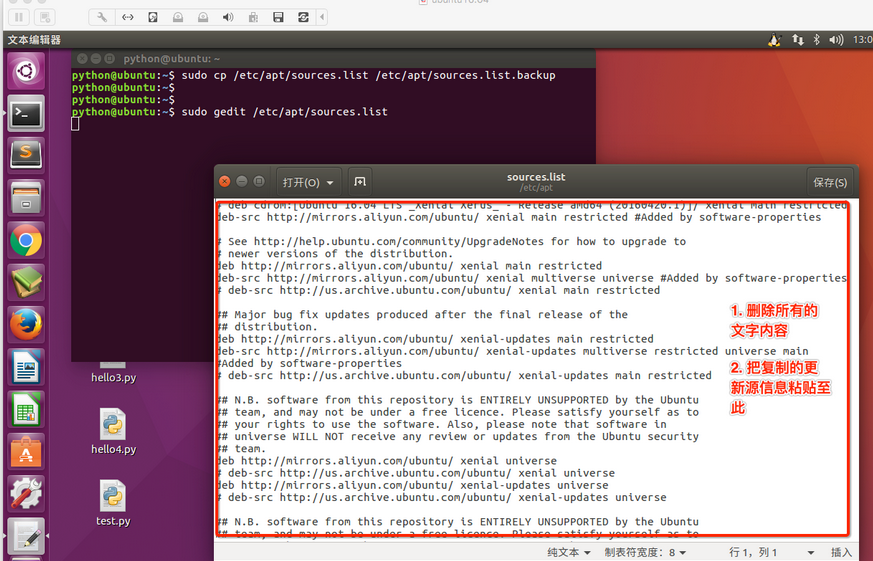Click line '# newer versions of the distribution.'
Screen dimensions: 873x561
pyautogui.click(x=335, y=253)
